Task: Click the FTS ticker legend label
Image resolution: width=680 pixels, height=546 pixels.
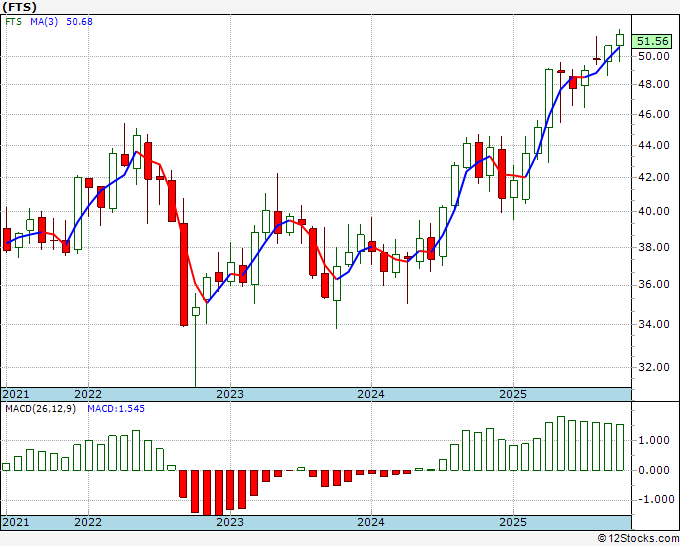Action: [13, 22]
